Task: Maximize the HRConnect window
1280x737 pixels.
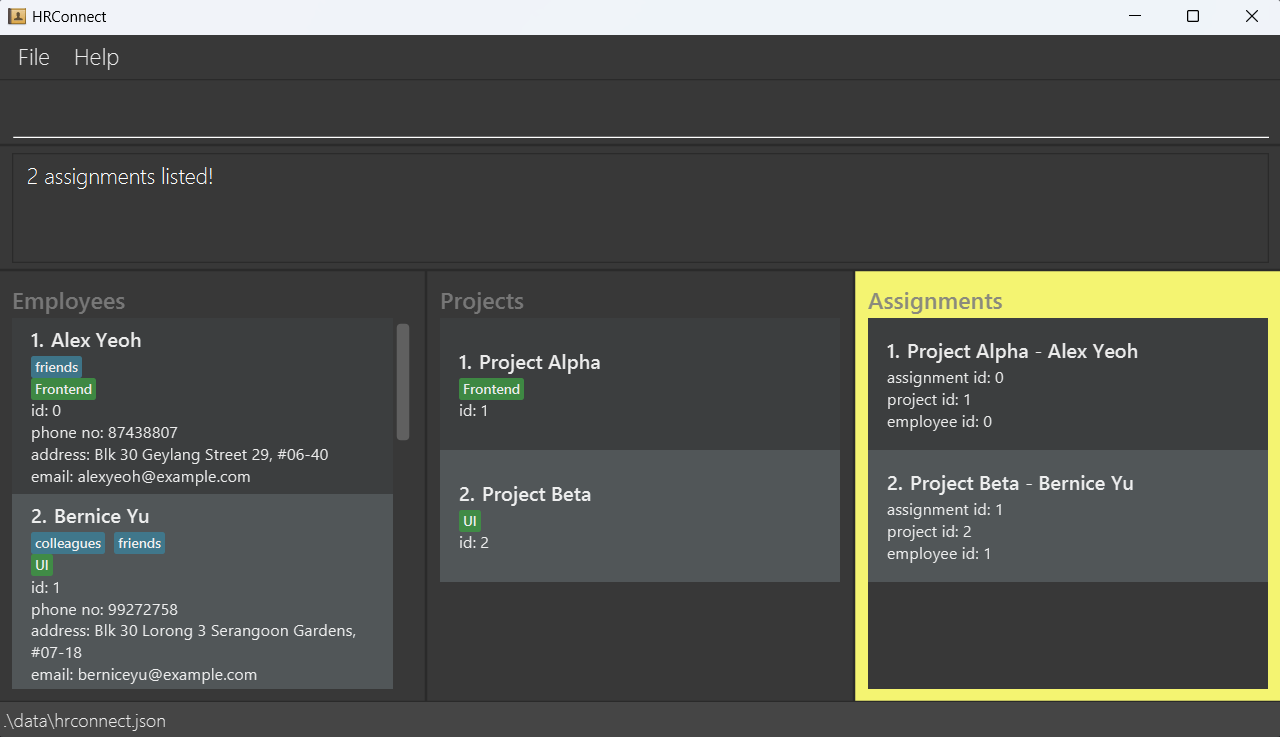Action: point(1193,16)
